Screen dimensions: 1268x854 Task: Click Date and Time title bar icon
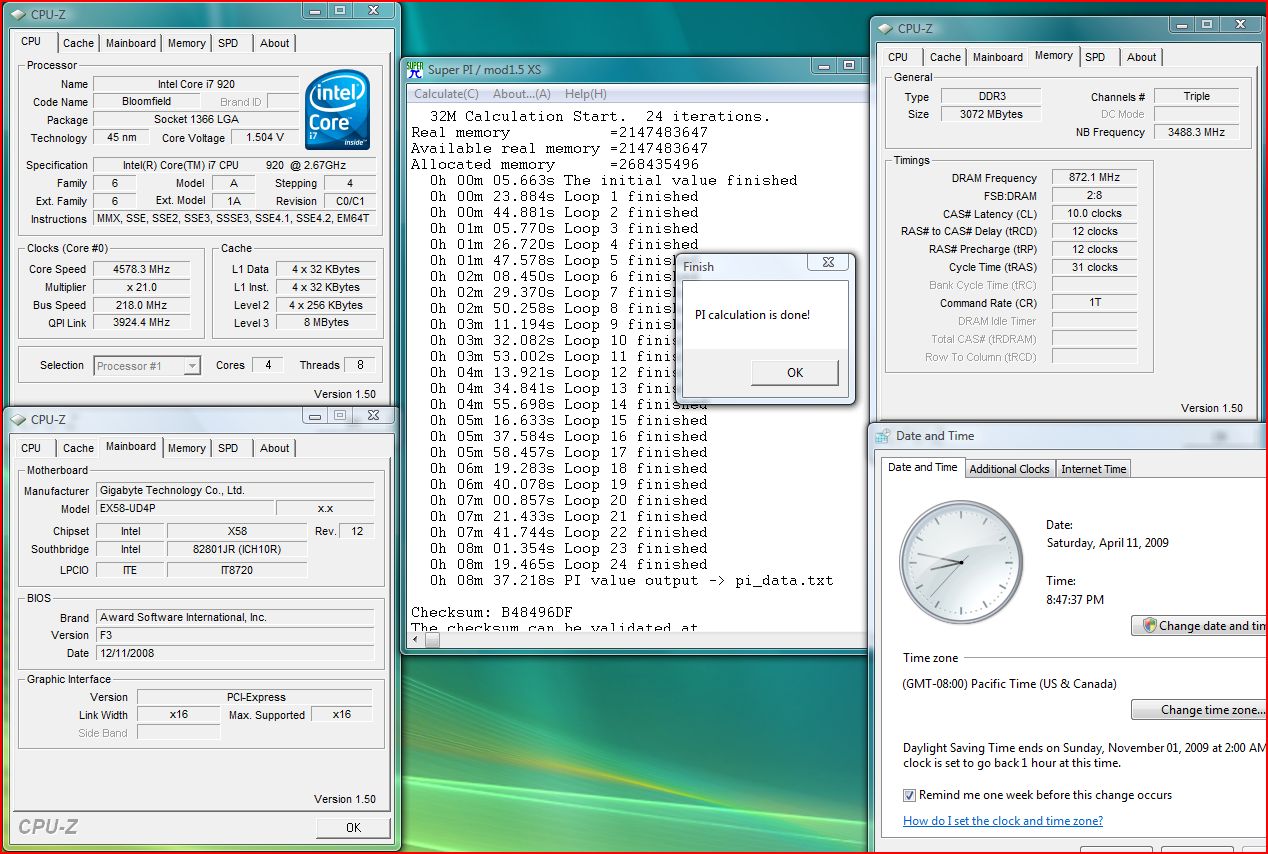[x=882, y=436]
